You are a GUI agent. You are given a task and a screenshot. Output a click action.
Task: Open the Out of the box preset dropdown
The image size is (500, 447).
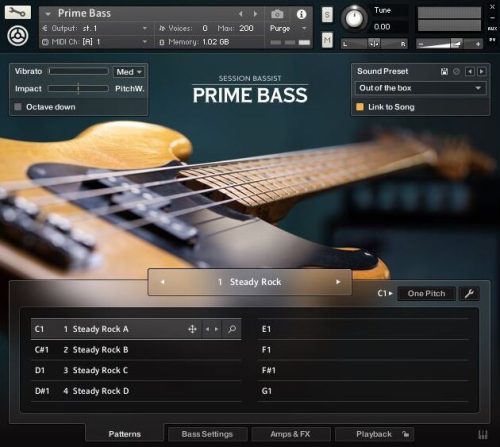(420, 88)
